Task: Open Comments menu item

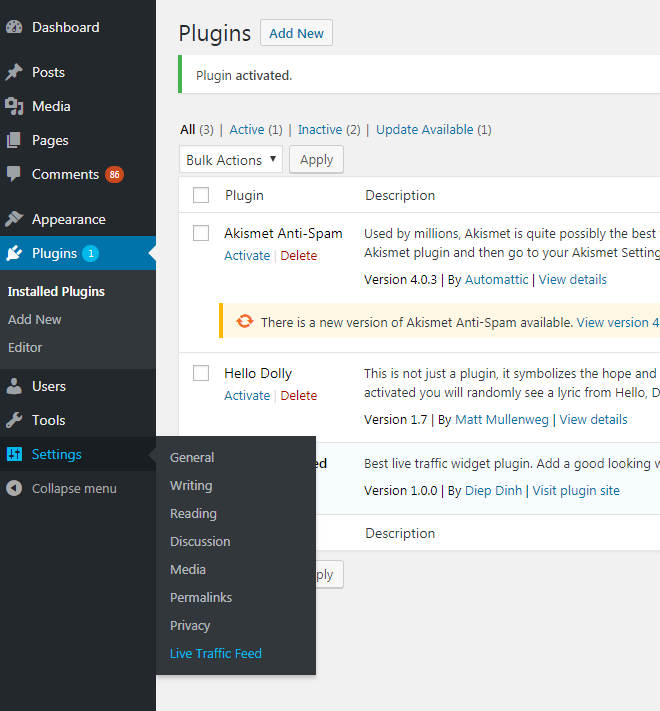Action: [x=65, y=174]
